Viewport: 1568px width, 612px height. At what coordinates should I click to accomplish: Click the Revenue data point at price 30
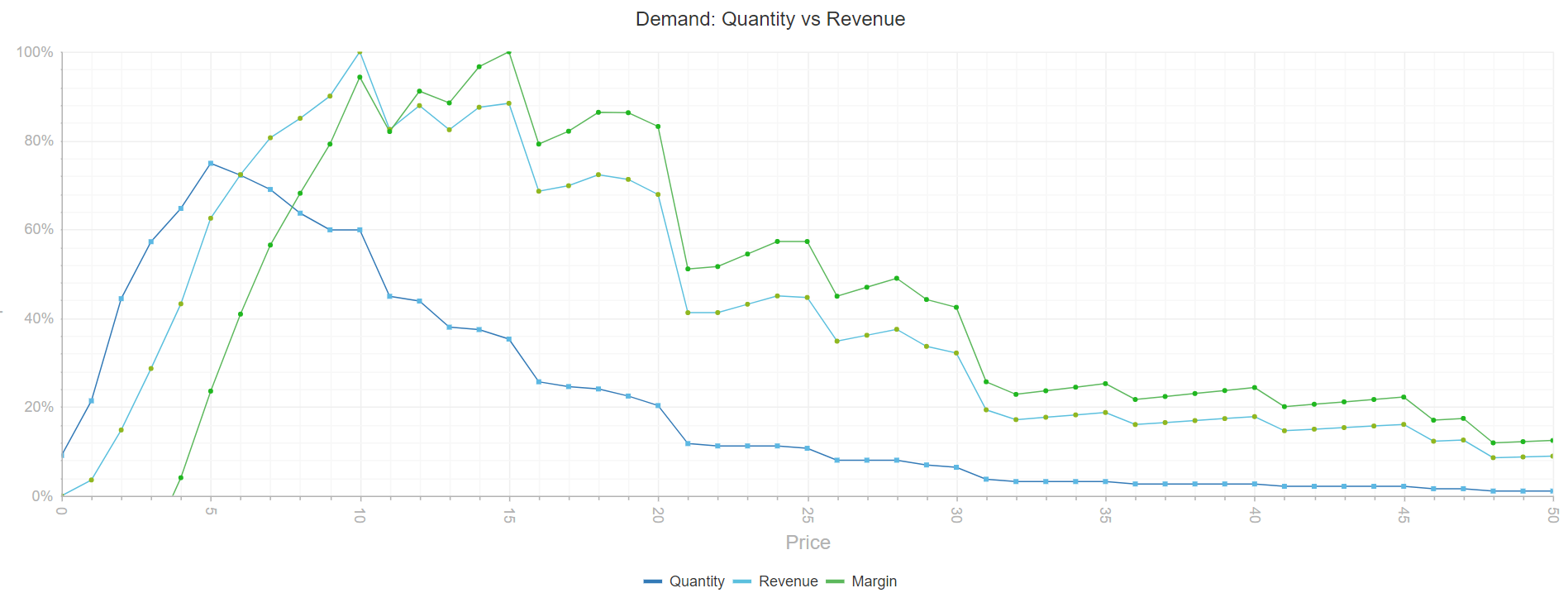click(x=956, y=353)
